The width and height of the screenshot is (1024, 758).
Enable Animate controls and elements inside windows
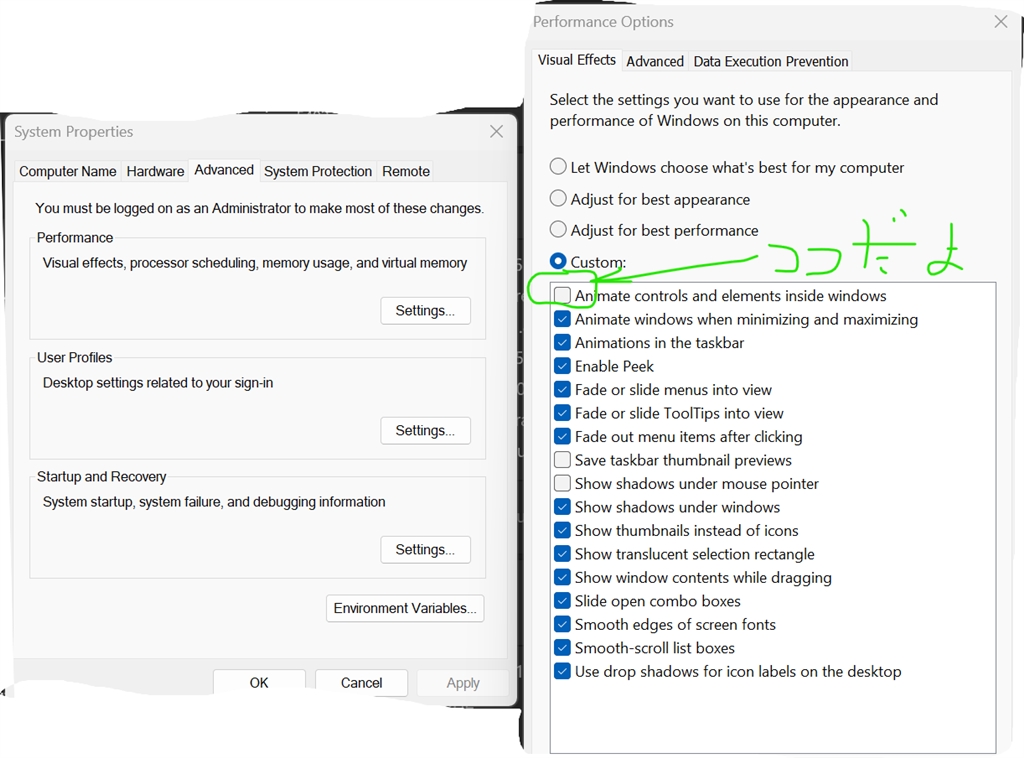click(562, 296)
